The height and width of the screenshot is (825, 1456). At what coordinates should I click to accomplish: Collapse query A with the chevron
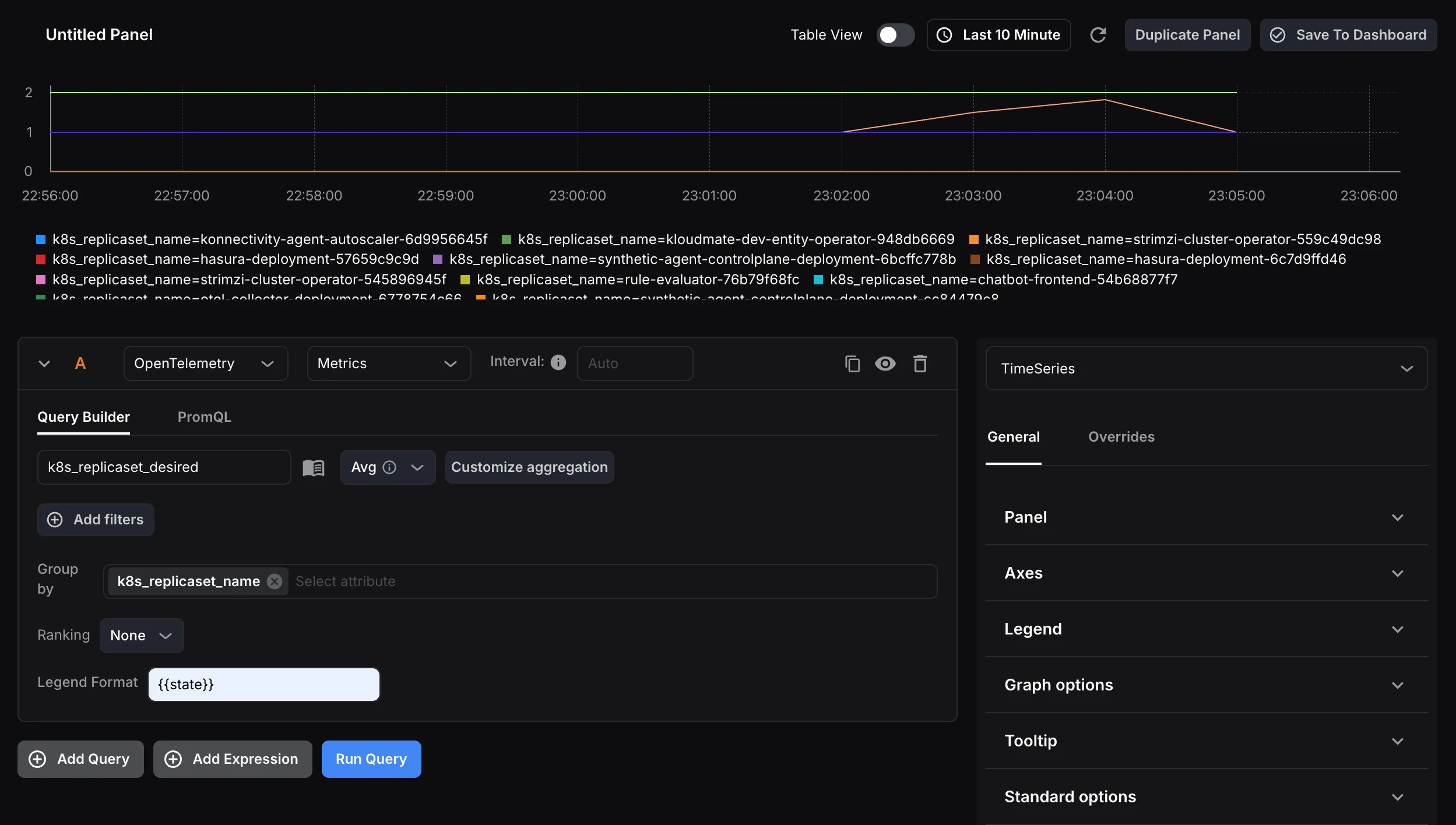click(x=44, y=364)
